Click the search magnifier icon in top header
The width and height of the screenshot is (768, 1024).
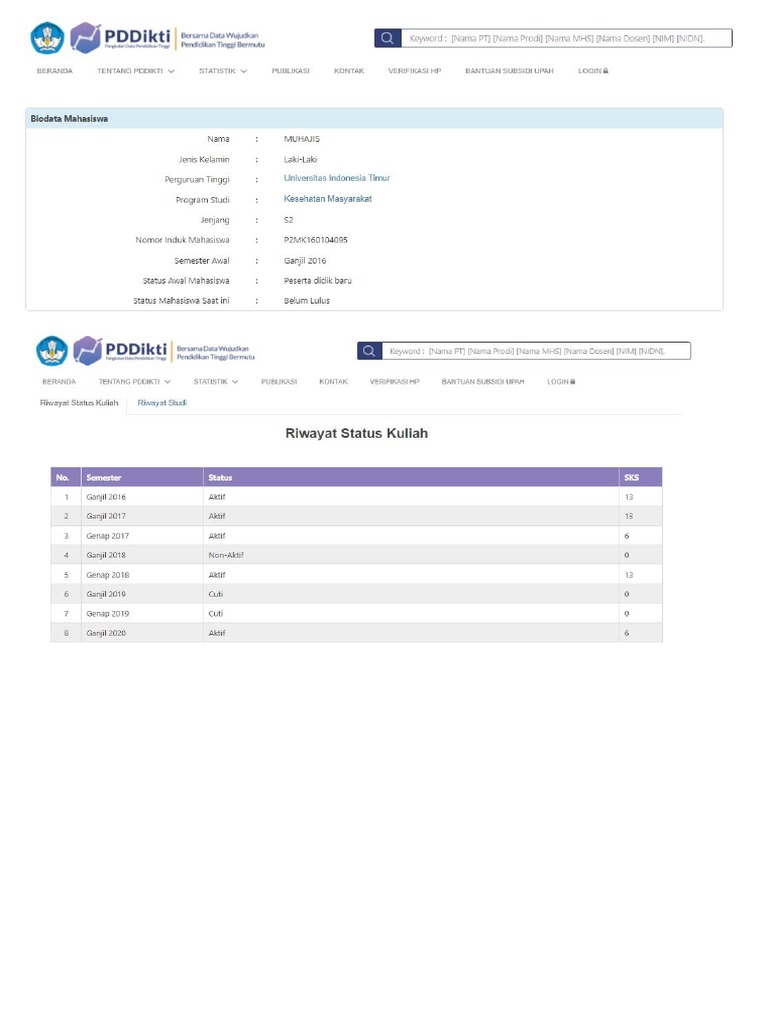387,38
